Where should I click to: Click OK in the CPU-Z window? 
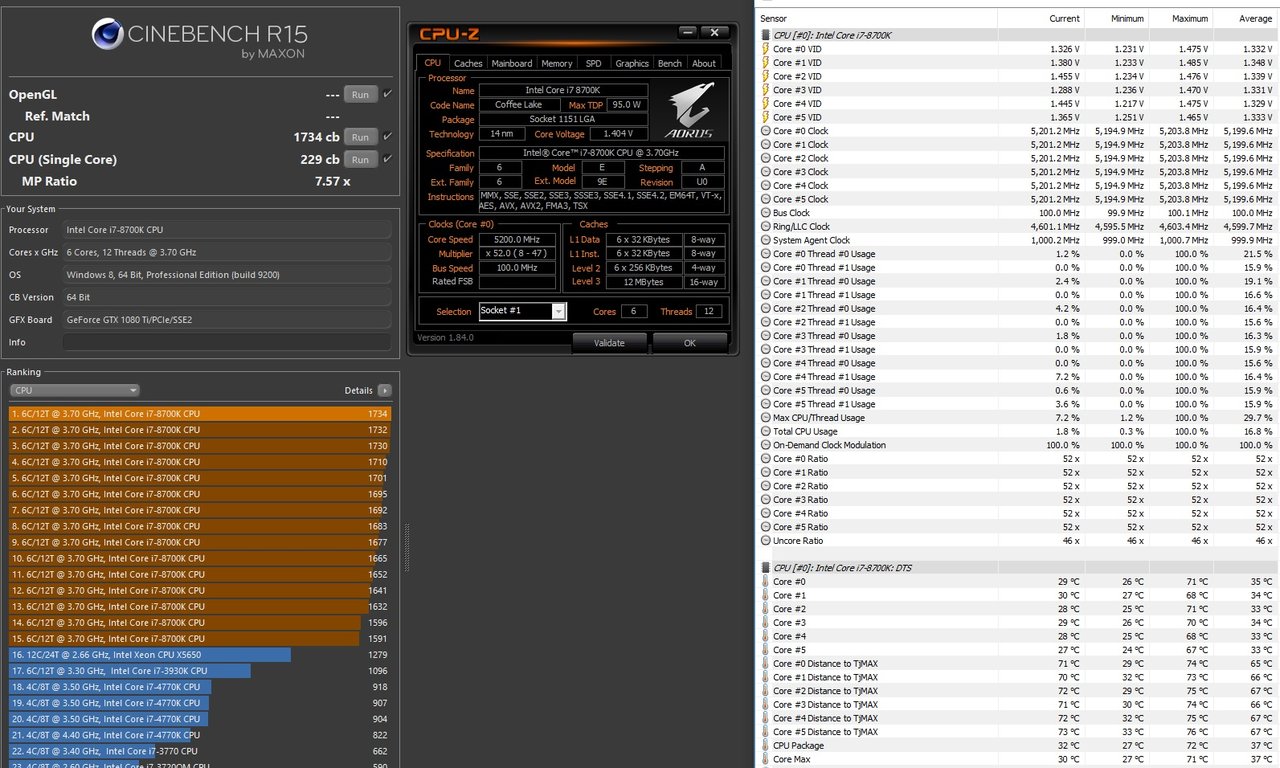point(689,343)
